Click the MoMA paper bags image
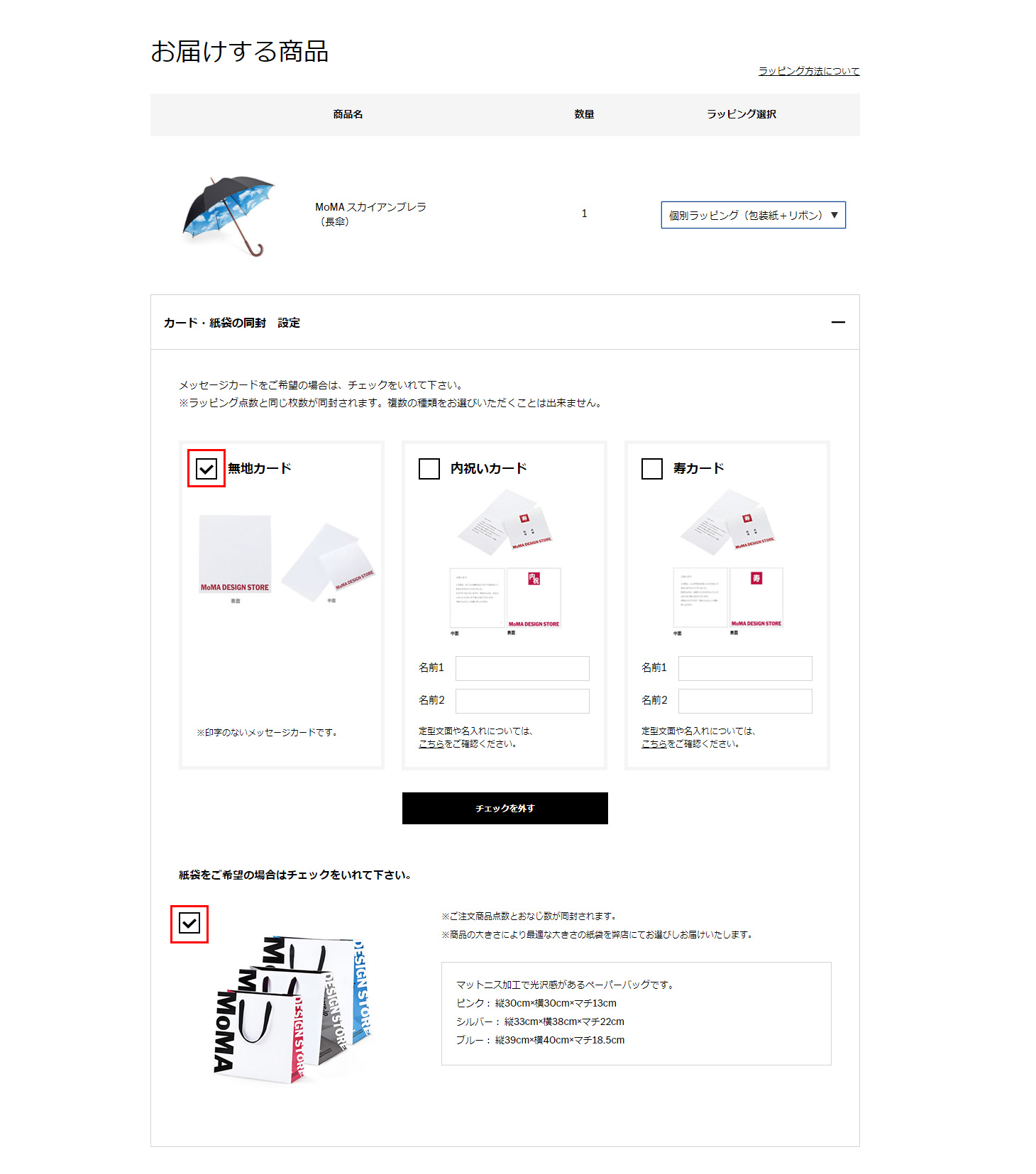 (292, 1009)
